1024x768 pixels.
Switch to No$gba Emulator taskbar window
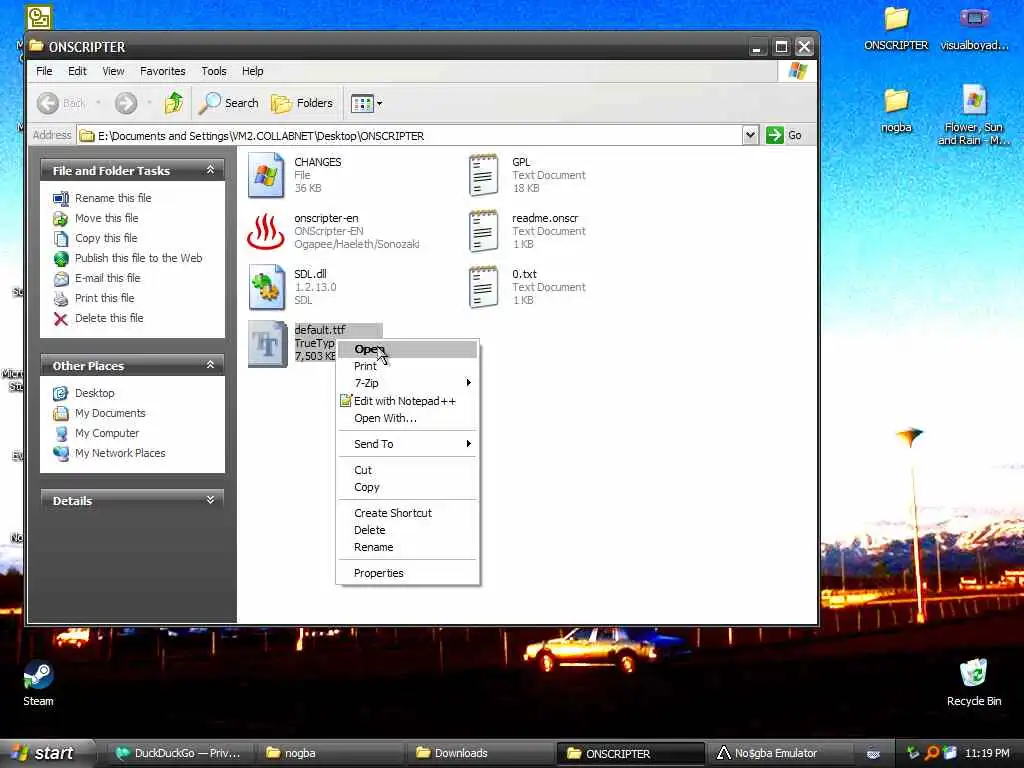coord(782,754)
